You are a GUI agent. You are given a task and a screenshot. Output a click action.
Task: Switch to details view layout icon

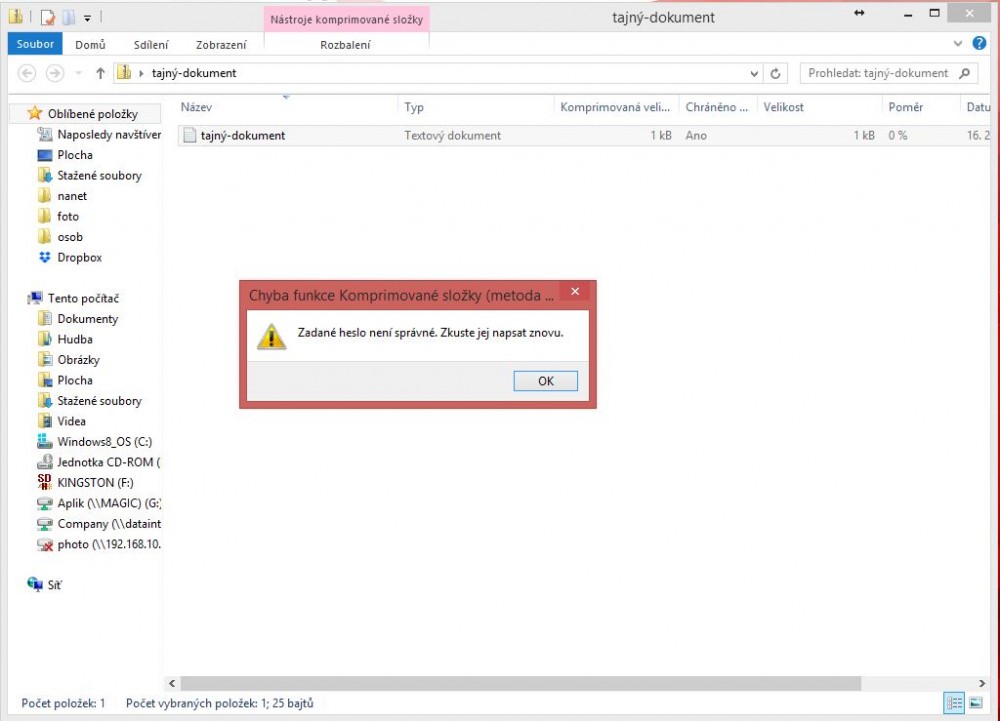954,703
